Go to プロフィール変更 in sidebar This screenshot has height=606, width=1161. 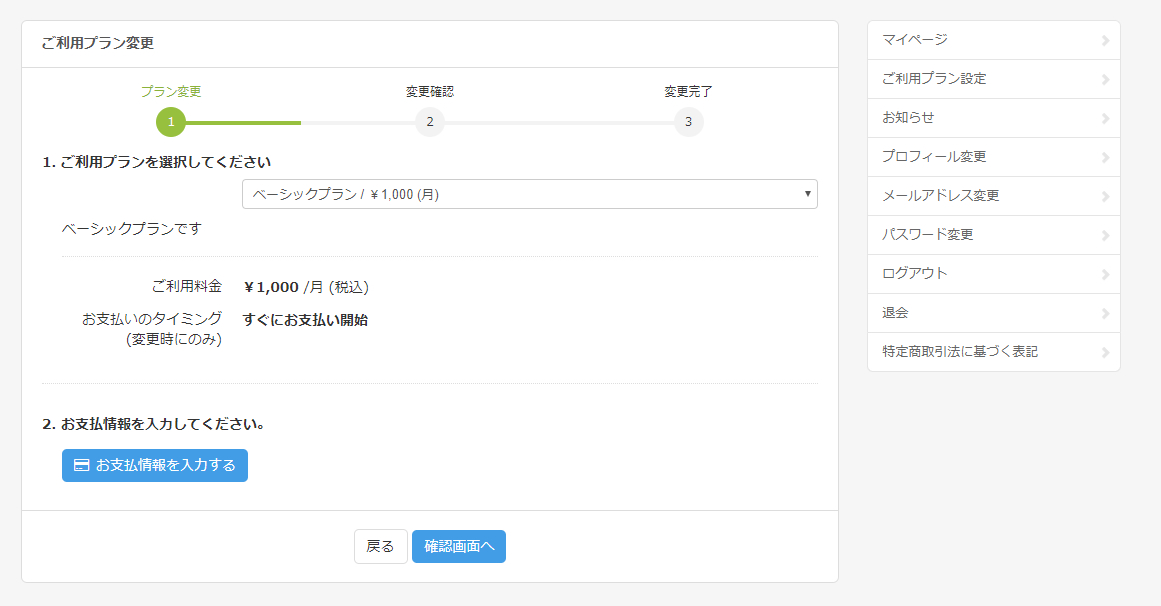click(x=934, y=157)
